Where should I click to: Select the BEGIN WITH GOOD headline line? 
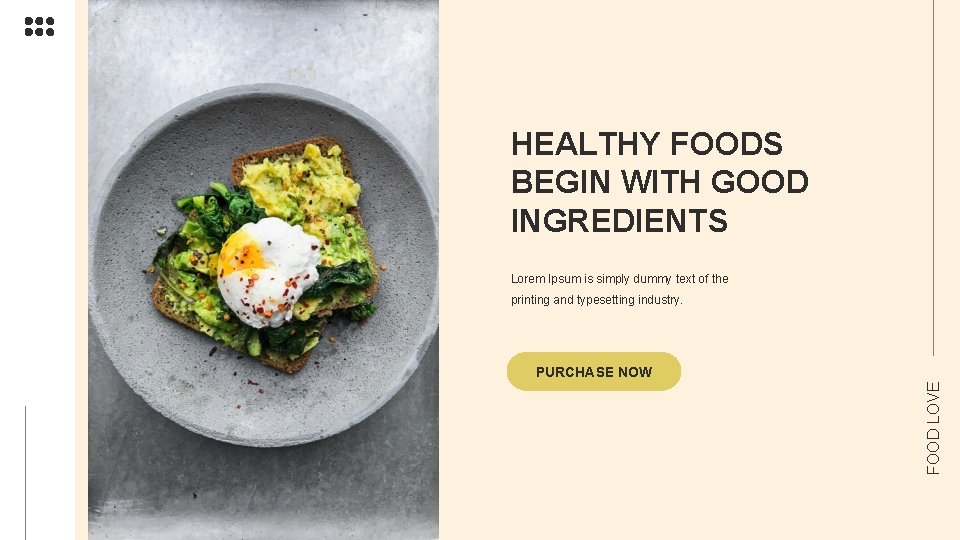(660, 182)
